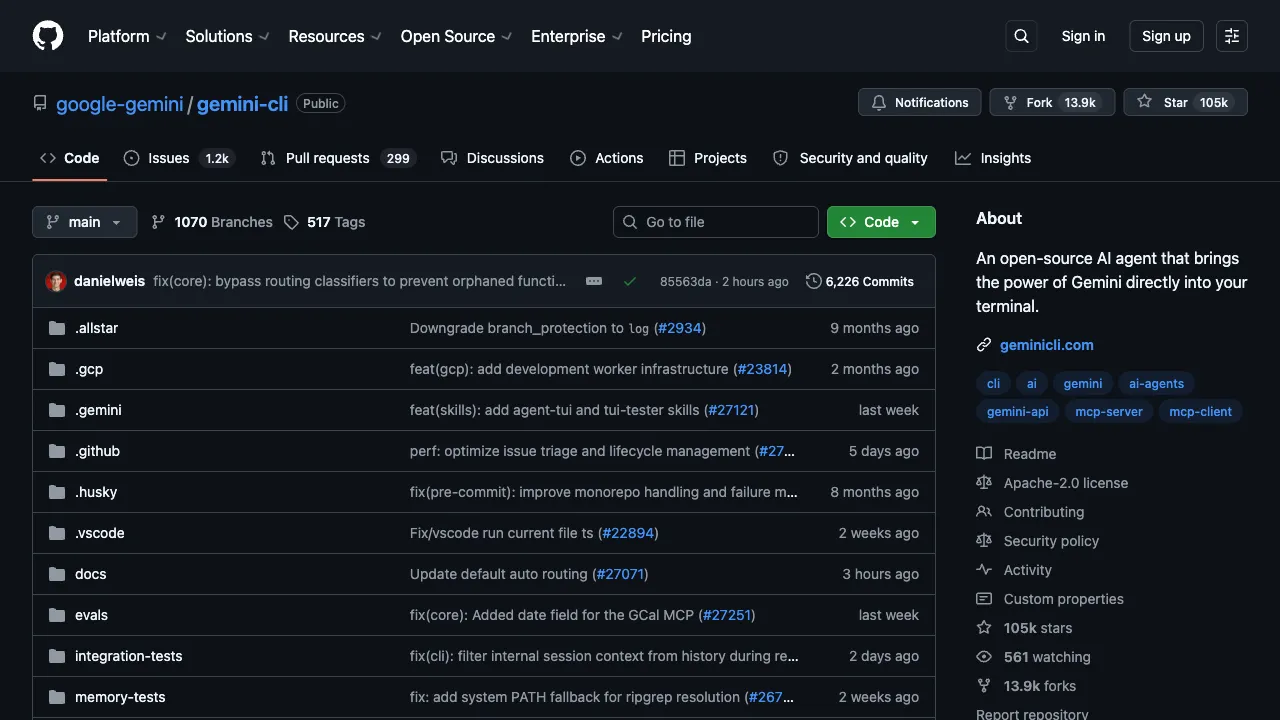The width and height of the screenshot is (1280, 720).
Task: Open the Resources menu
Action: 335,36
